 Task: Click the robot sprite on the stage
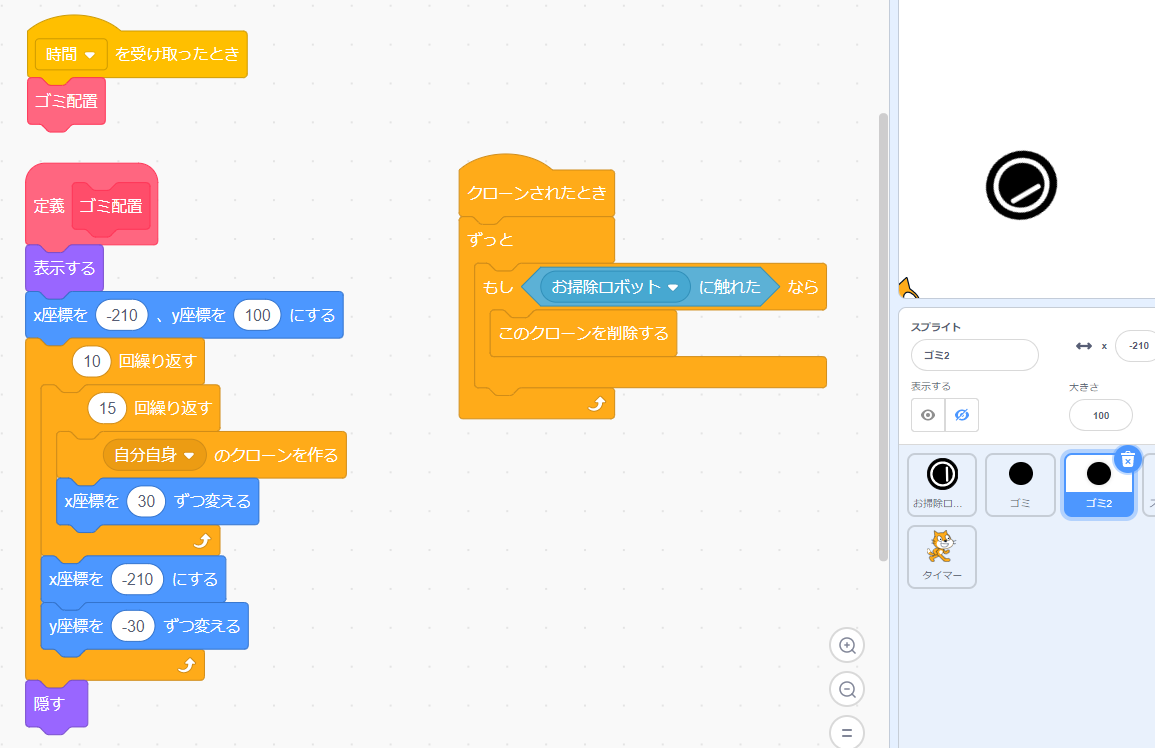click(x=1021, y=185)
